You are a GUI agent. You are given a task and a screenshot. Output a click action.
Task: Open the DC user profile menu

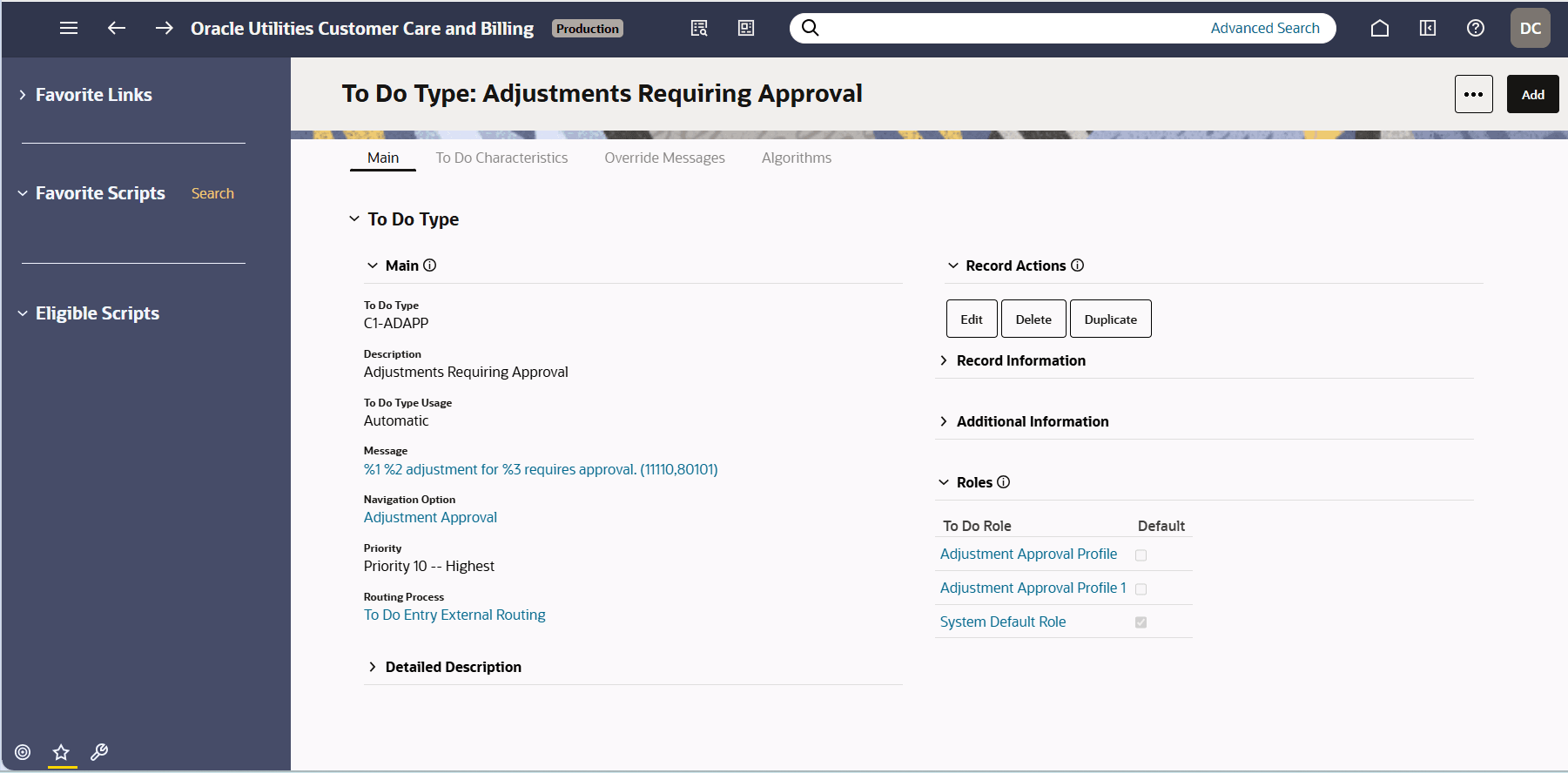click(x=1531, y=28)
